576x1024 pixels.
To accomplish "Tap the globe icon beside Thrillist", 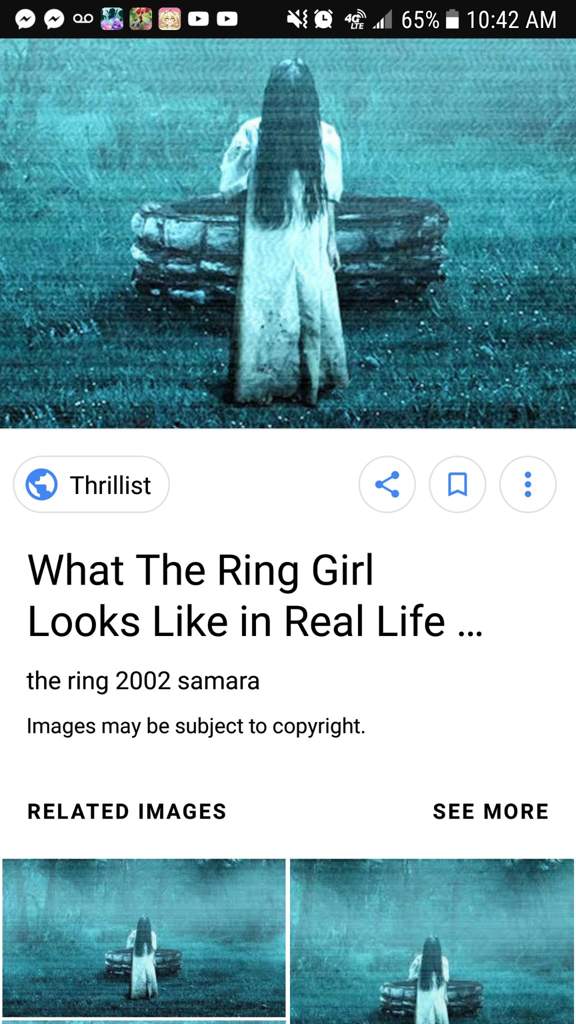I will point(41,485).
